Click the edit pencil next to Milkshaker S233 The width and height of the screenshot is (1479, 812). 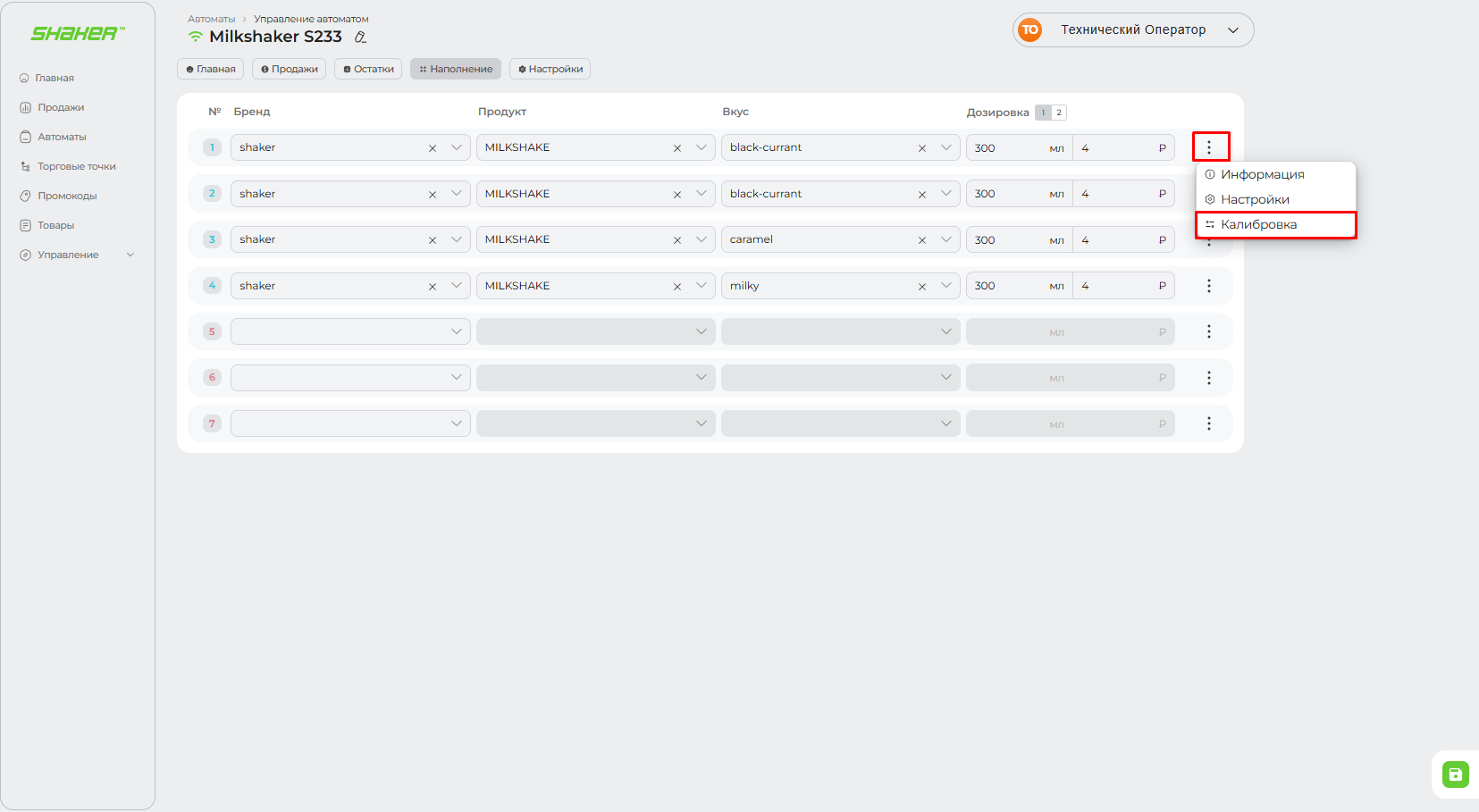click(x=360, y=38)
